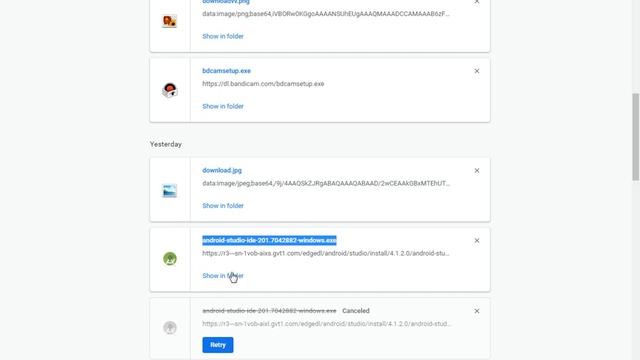Show android-studio installer in folder

223,276
